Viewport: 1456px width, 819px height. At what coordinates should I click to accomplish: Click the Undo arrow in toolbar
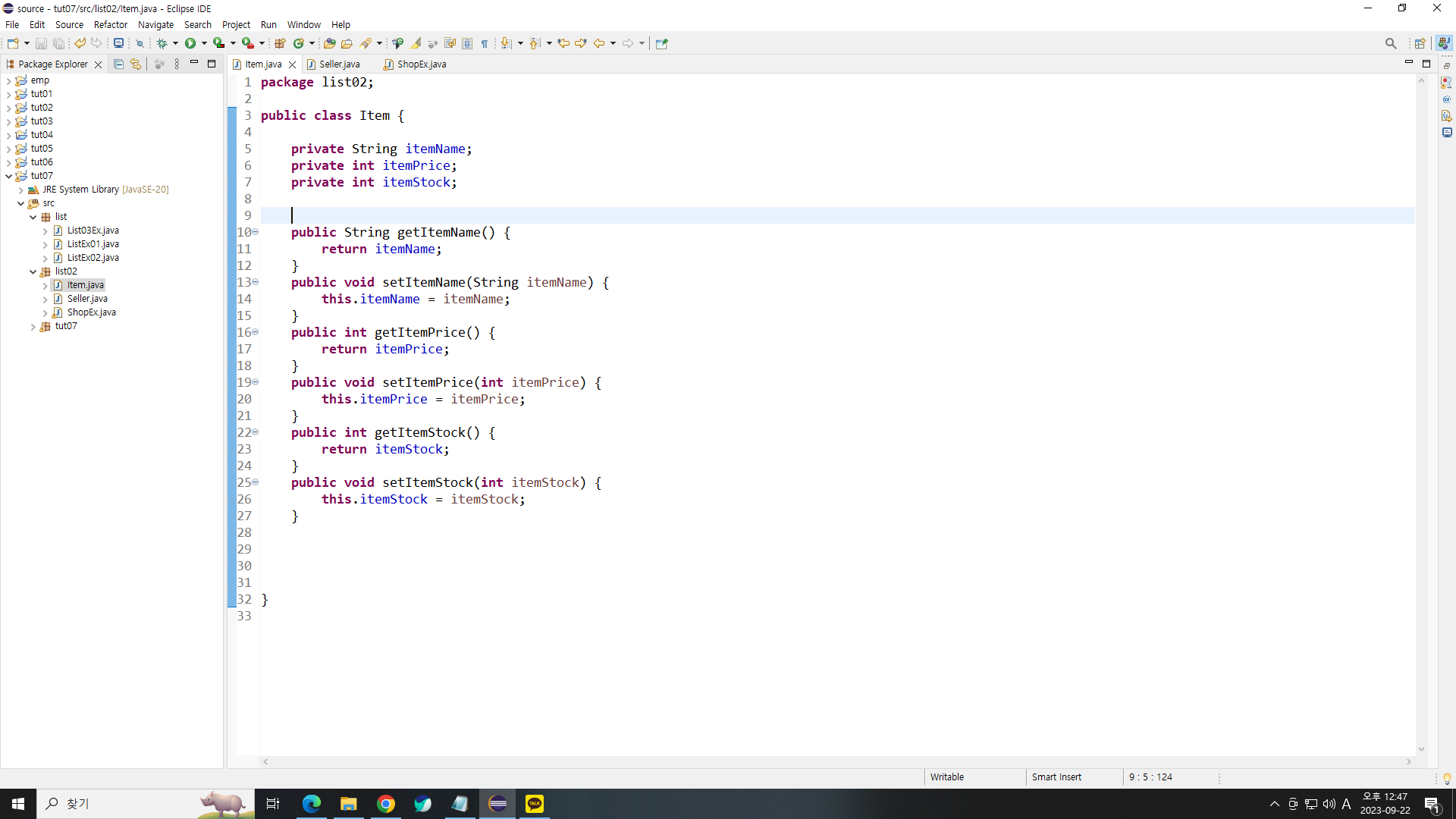[x=80, y=43]
